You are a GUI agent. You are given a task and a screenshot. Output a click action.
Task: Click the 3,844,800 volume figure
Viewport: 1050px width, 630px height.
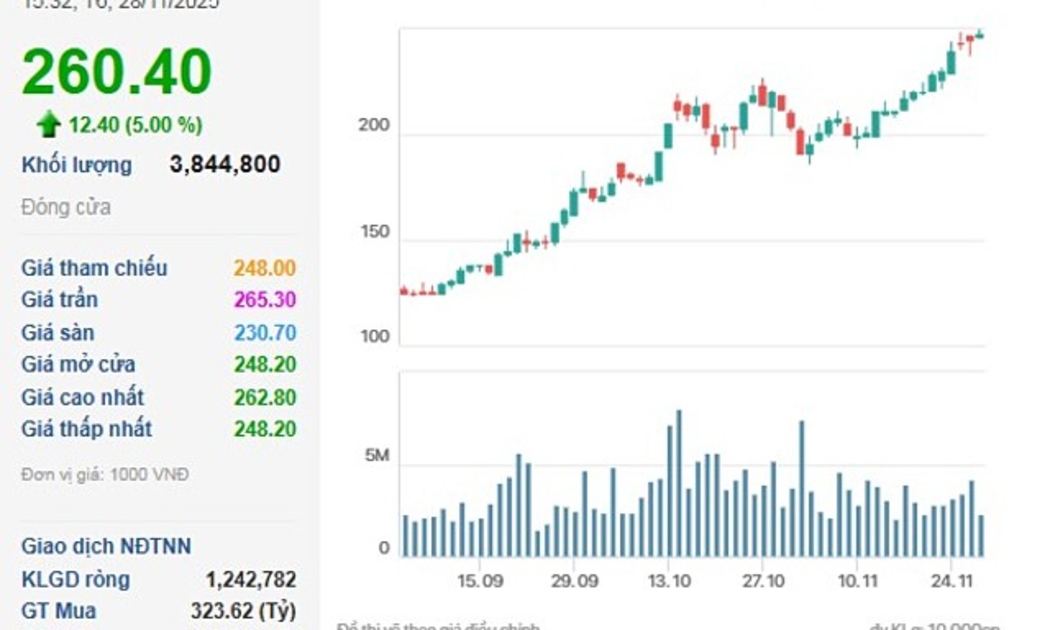pos(225,165)
